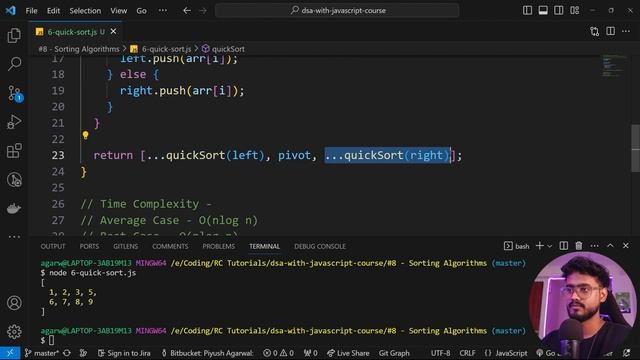This screenshot has width=640, height=360.
Task: Click the editor vertical scrollbar
Action: pyautogui.click(x=636, y=147)
